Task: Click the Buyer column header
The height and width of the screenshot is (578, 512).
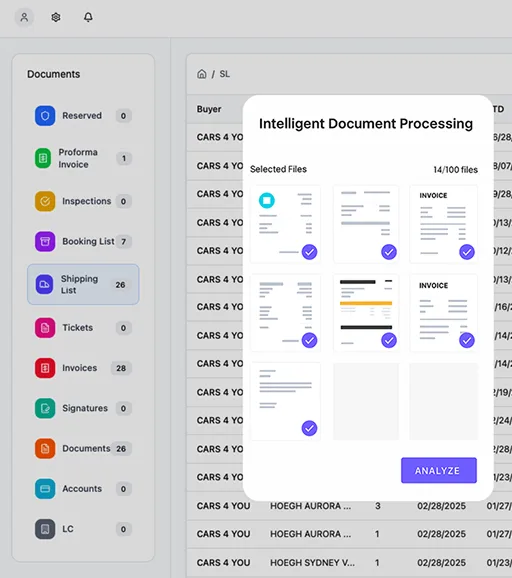Action: click(209, 109)
